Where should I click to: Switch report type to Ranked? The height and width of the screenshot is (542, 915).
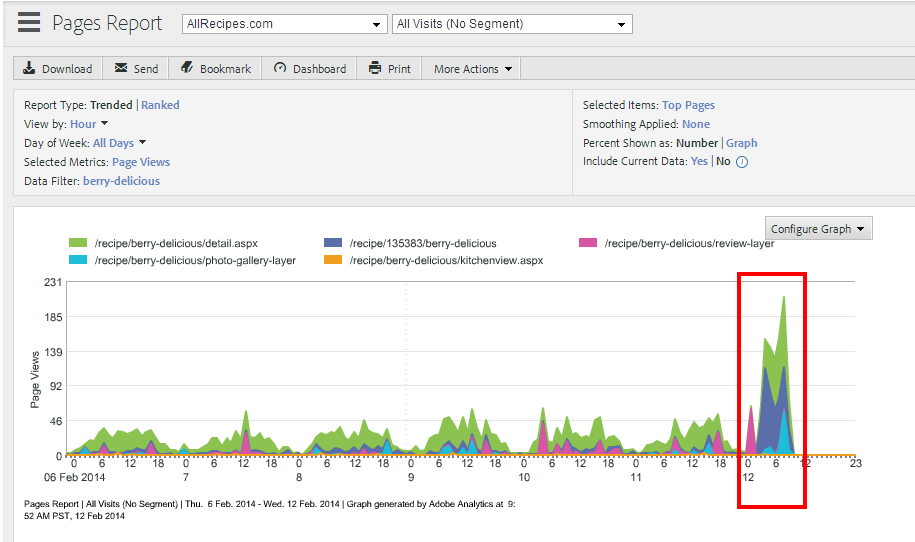[x=160, y=105]
